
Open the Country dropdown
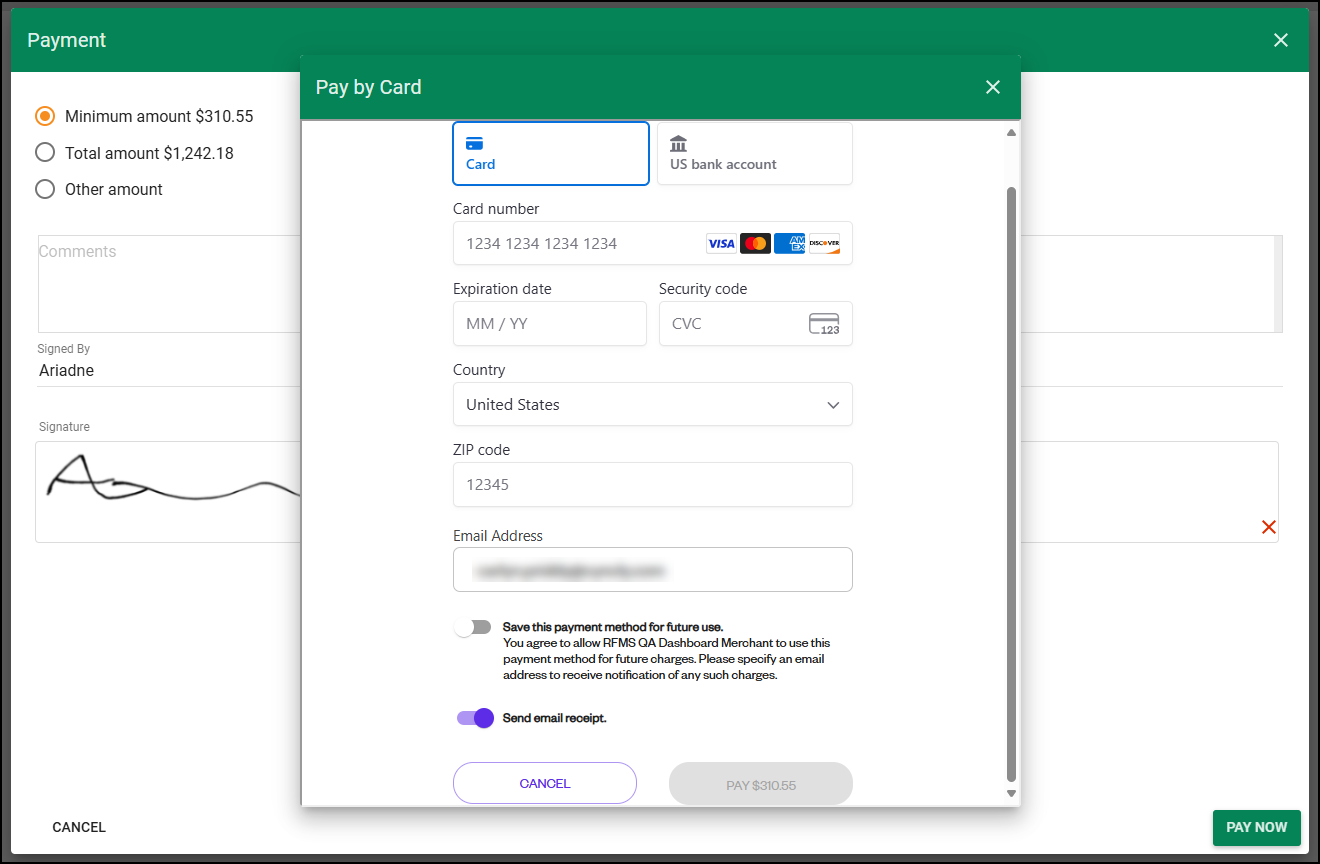point(652,405)
